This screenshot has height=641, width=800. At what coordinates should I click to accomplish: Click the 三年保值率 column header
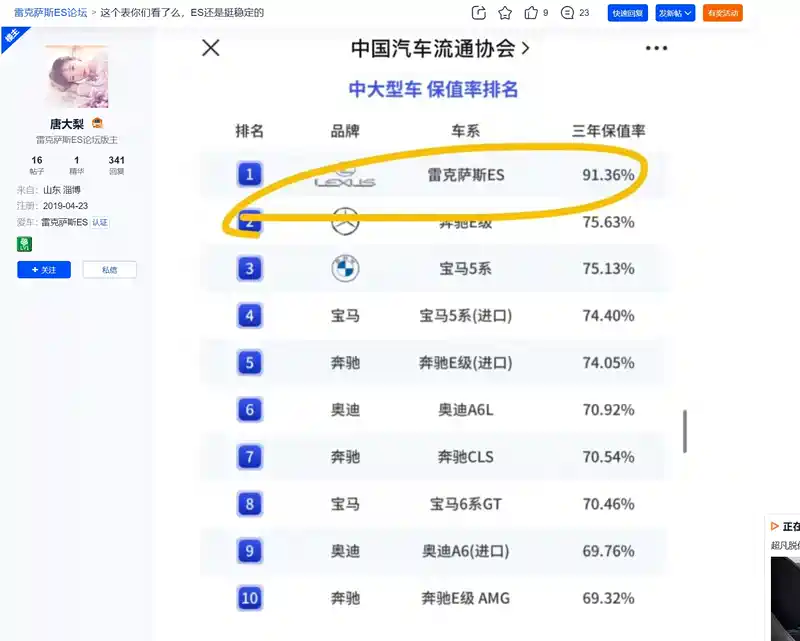[x=608, y=131]
